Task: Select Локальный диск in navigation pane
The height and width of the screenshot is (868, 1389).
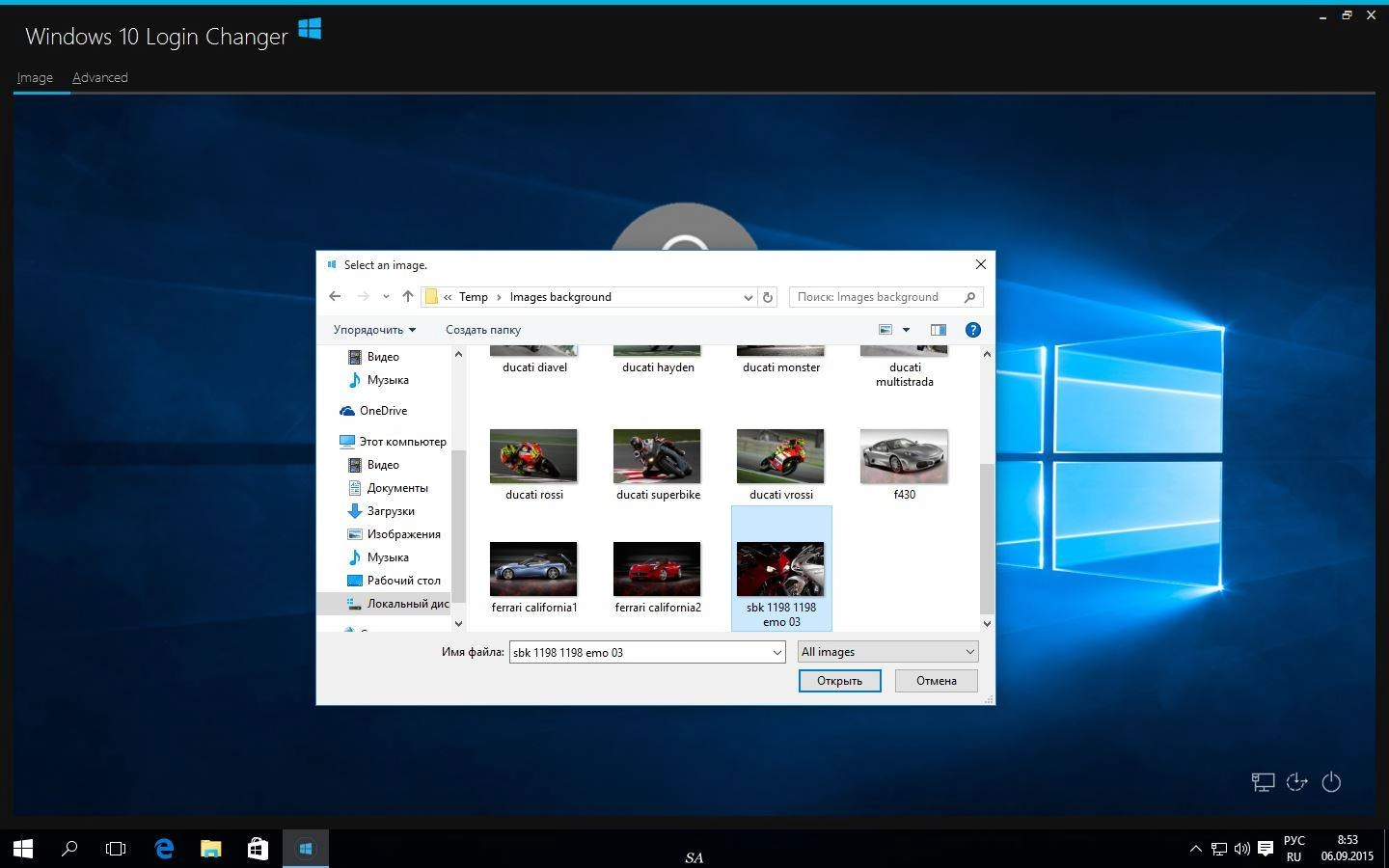Action: point(397,604)
